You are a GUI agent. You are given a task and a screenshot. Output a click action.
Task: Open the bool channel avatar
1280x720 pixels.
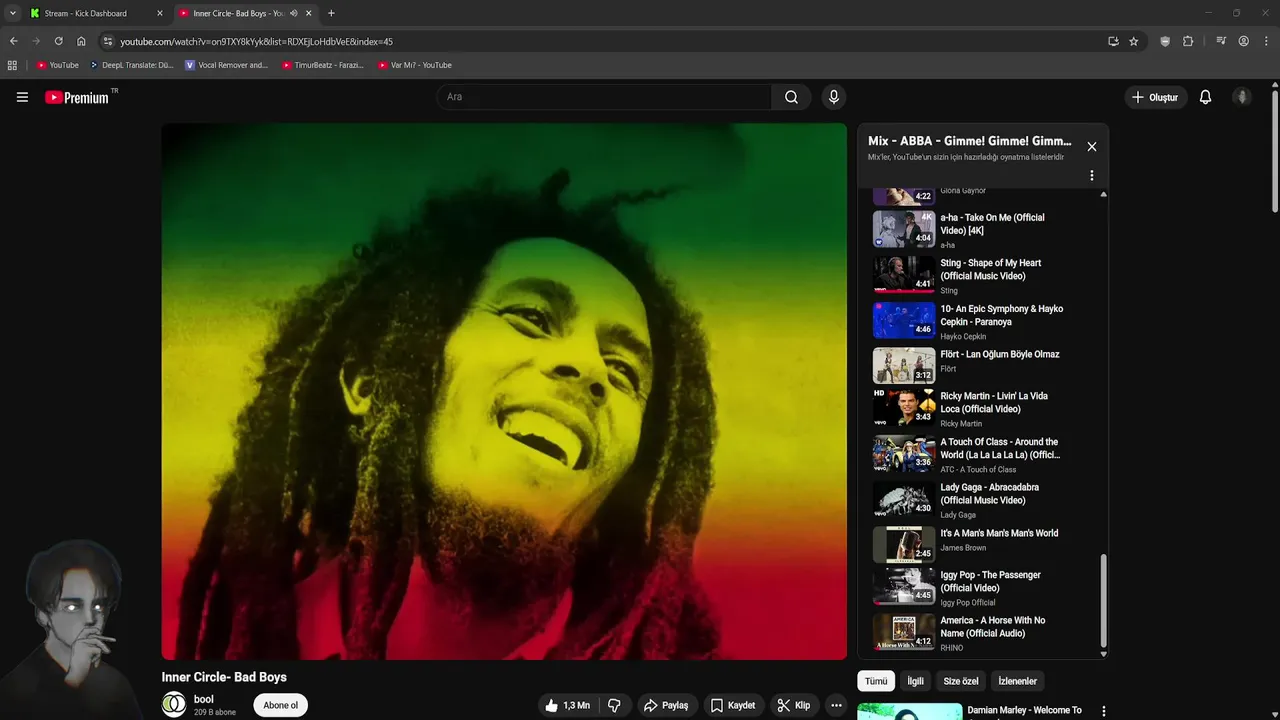tap(174, 705)
